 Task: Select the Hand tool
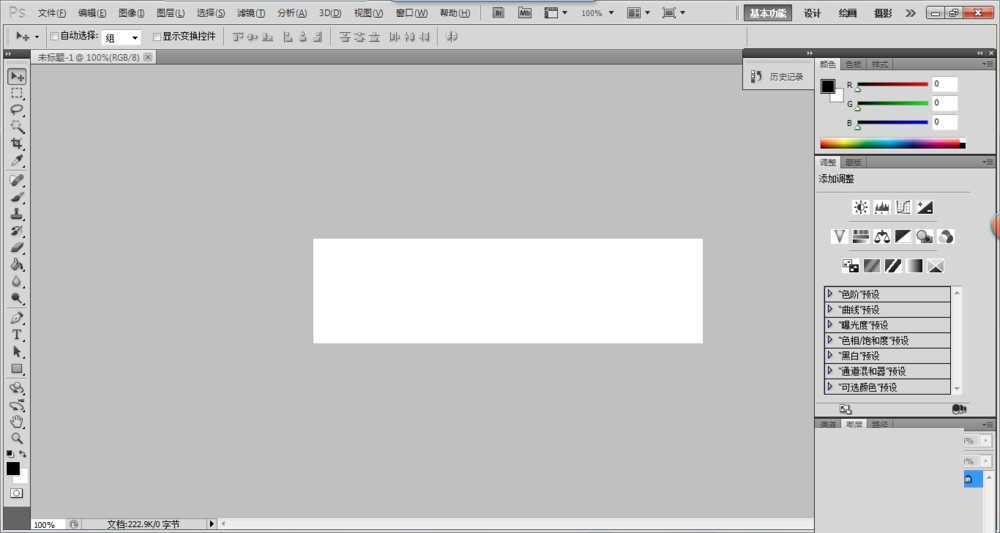coord(17,422)
